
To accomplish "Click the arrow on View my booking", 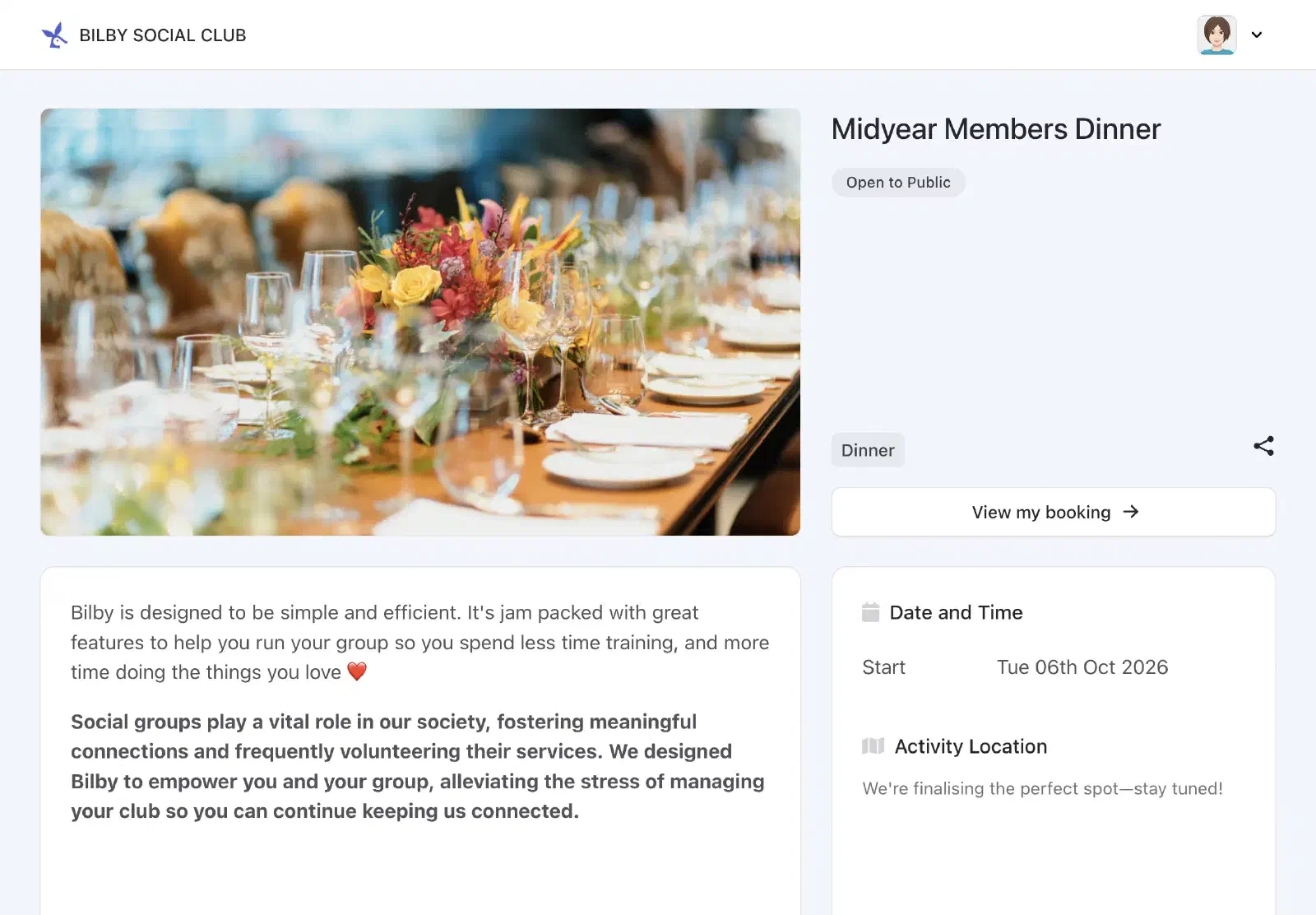I will pos(1131,512).
